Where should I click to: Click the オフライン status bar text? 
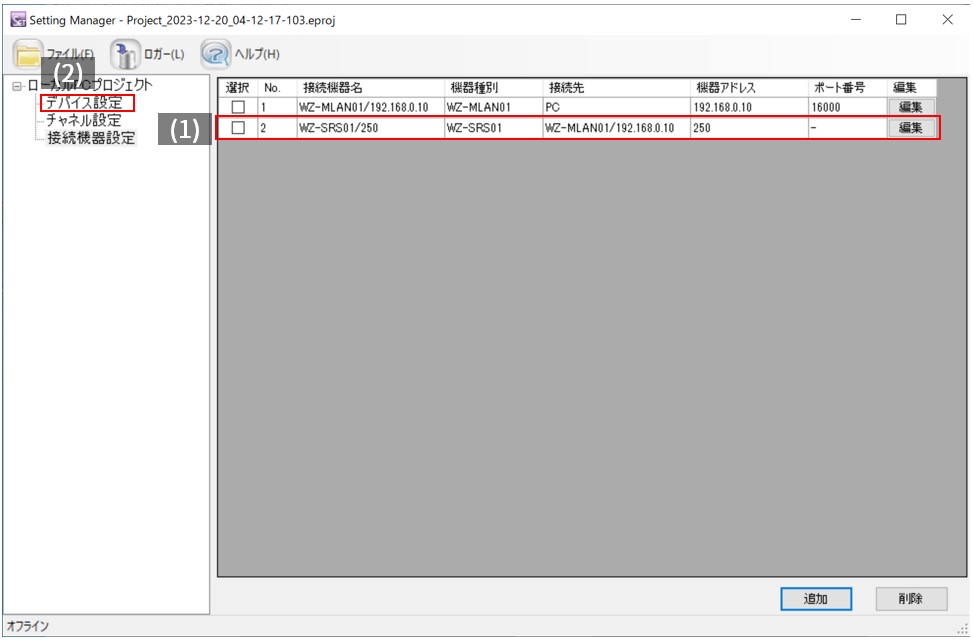pos(27,626)
